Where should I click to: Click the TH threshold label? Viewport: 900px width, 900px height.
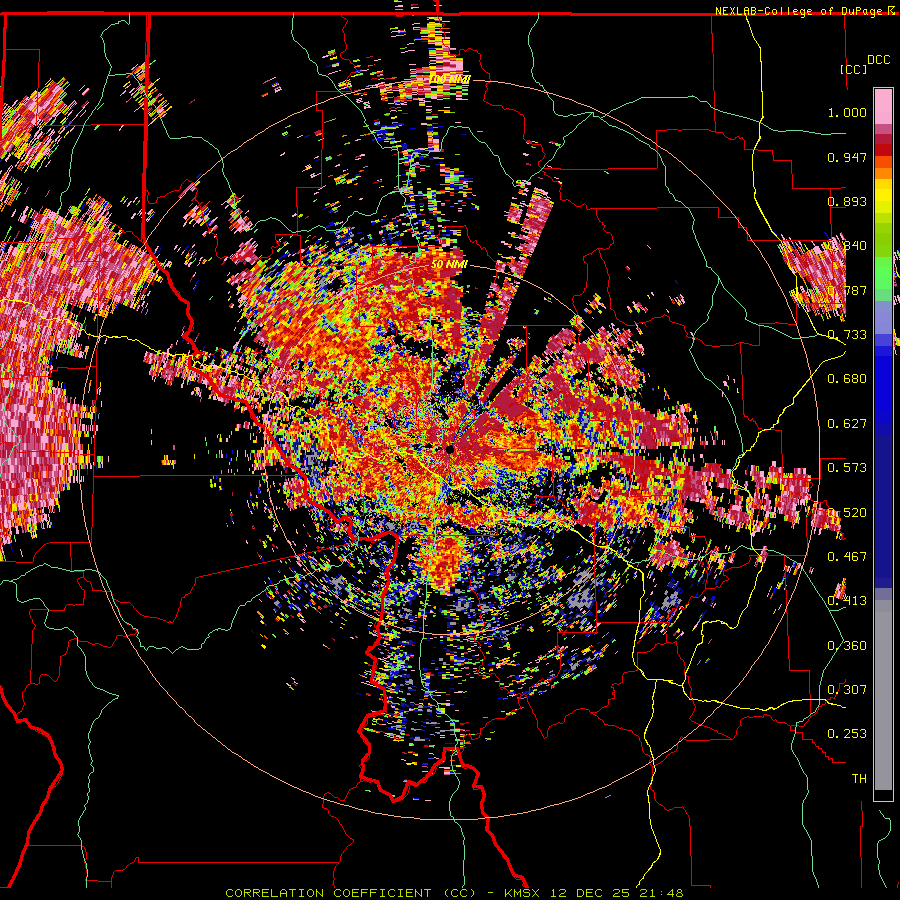(859, 779)
